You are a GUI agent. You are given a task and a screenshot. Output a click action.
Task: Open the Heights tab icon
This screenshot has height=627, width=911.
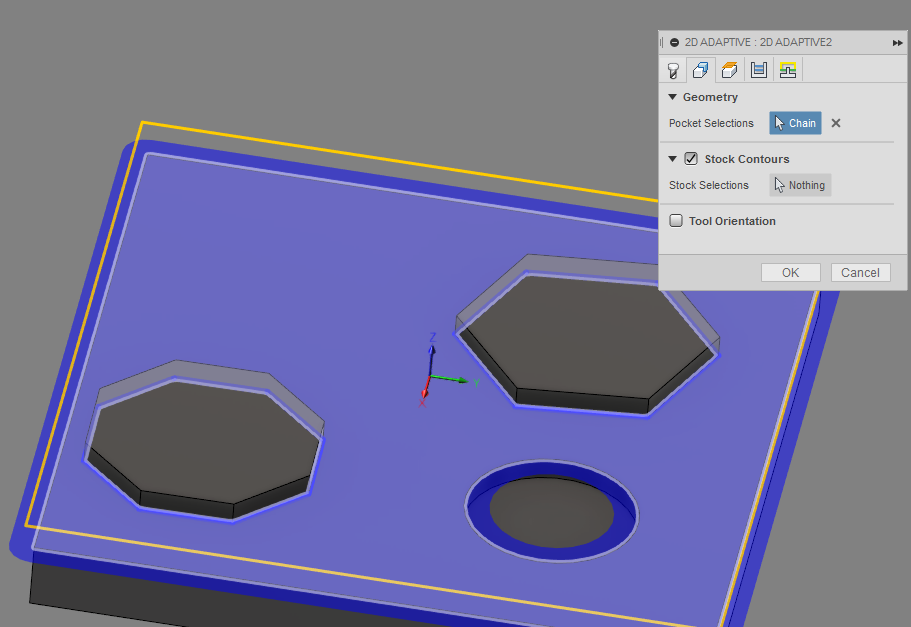(x=729, y=70)
